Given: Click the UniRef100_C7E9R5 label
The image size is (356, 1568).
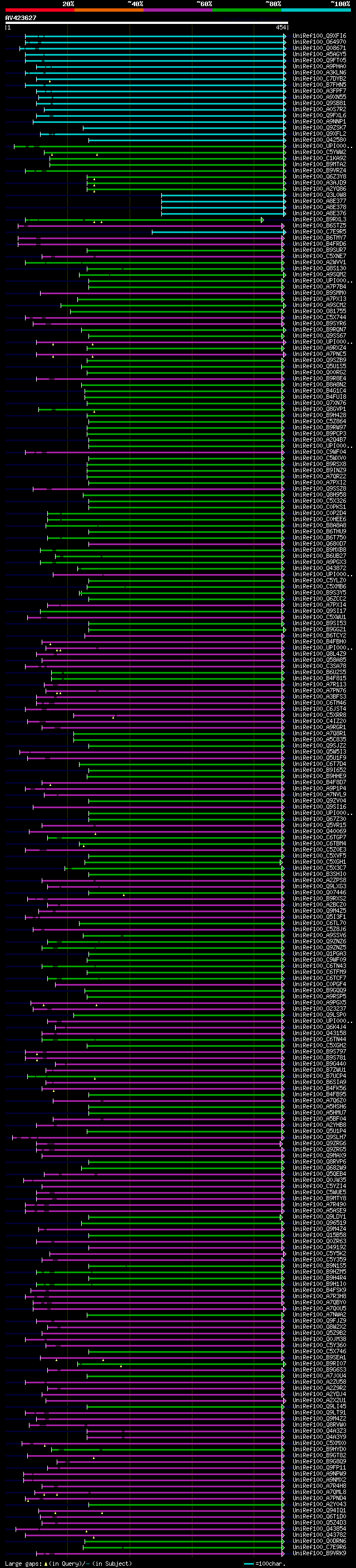Looking at the screenshot, I should click(x=319, y=231).
